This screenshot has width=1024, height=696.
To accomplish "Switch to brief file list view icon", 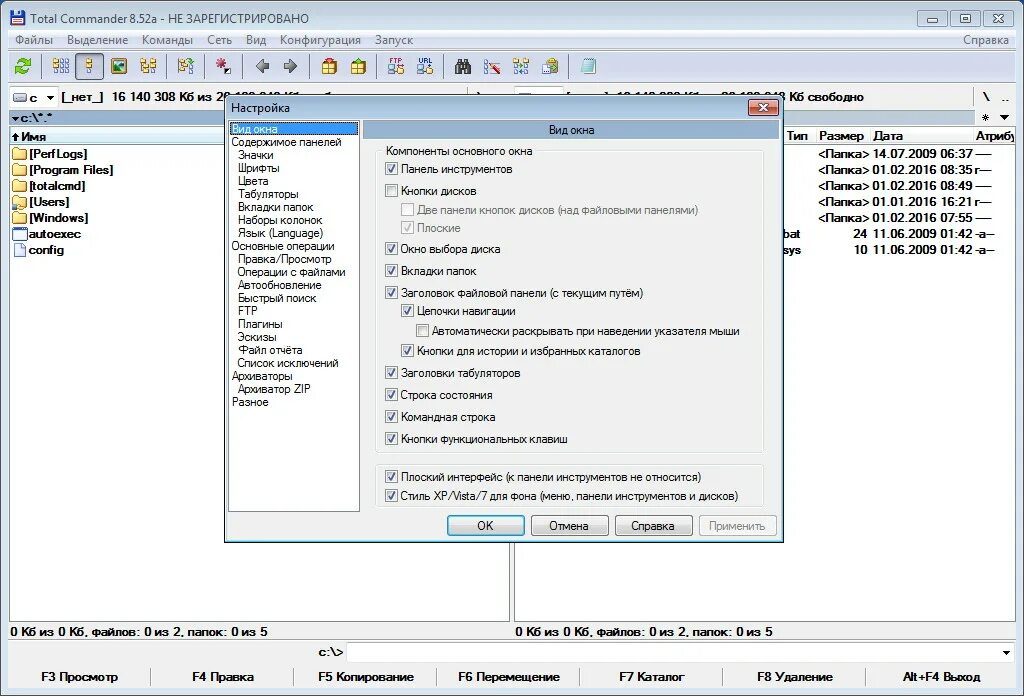I will click(x=60, y=66).
